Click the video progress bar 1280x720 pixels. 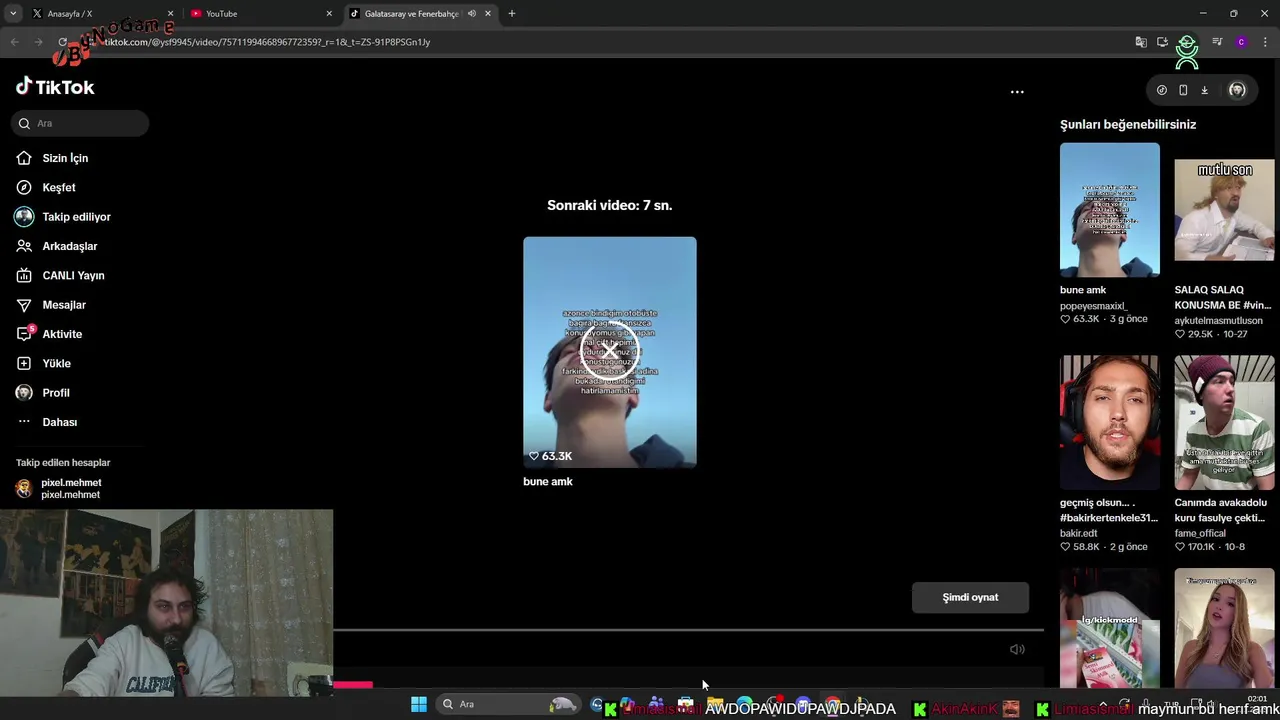(688, 630)
